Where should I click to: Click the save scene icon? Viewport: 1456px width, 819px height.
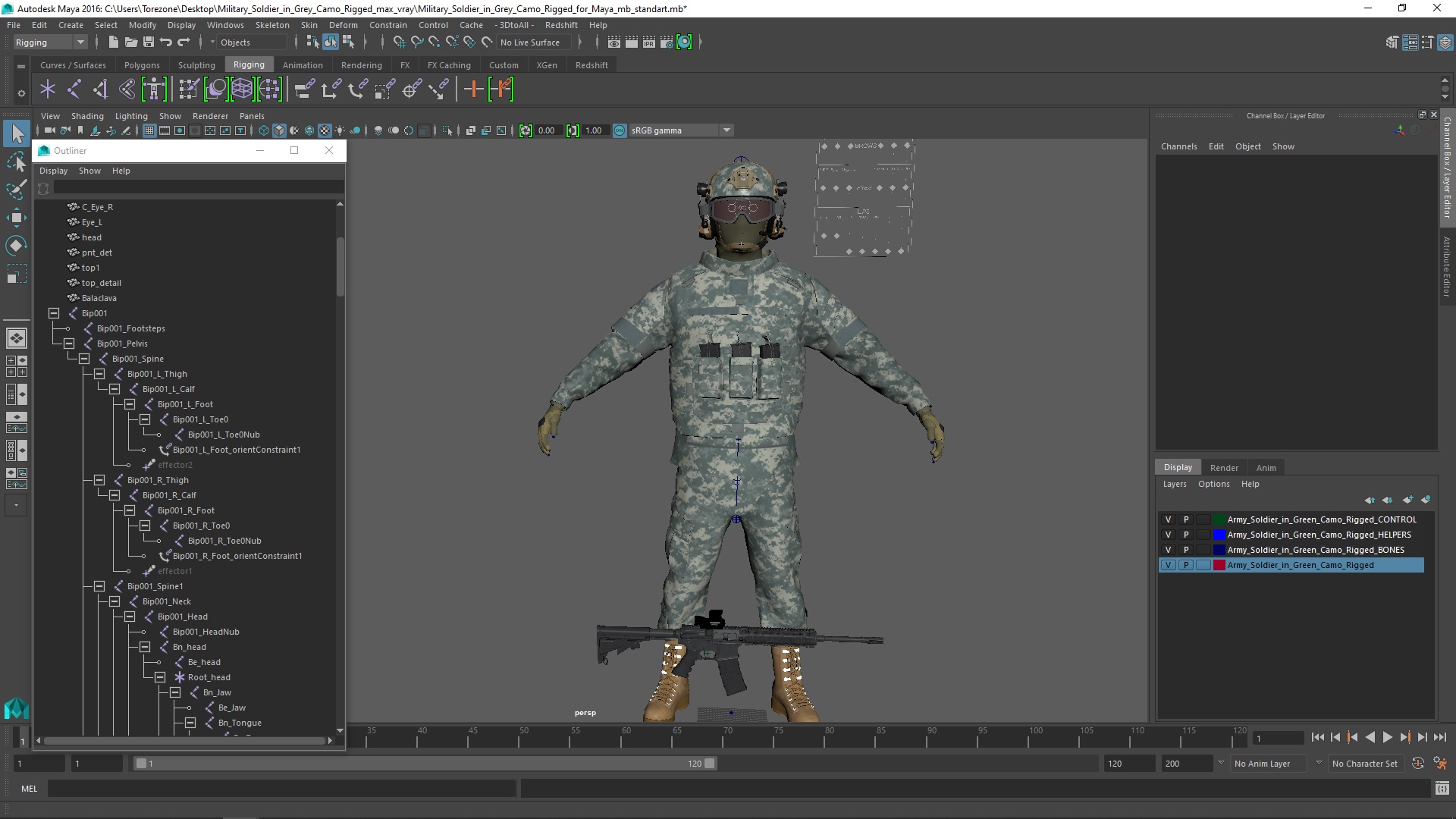coord(149,42)
